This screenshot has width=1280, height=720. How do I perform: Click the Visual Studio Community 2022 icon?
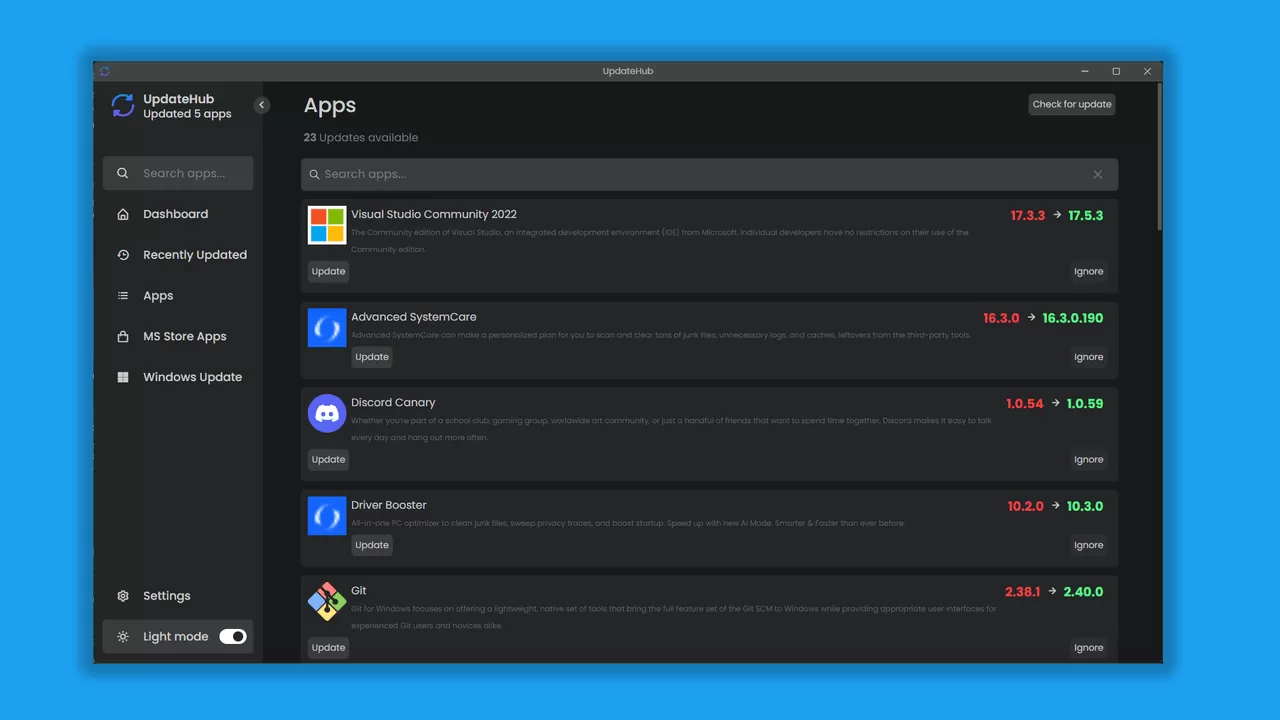[x=326, y=225]
